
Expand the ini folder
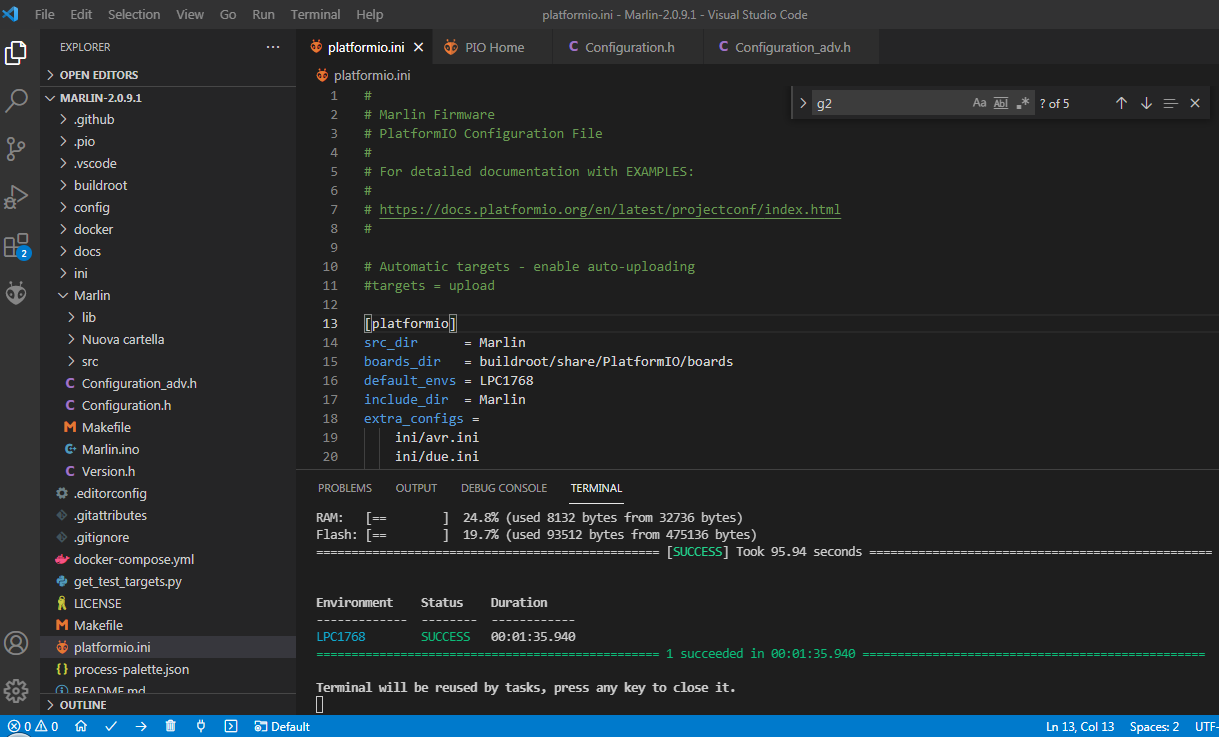(x=168, y=273)
